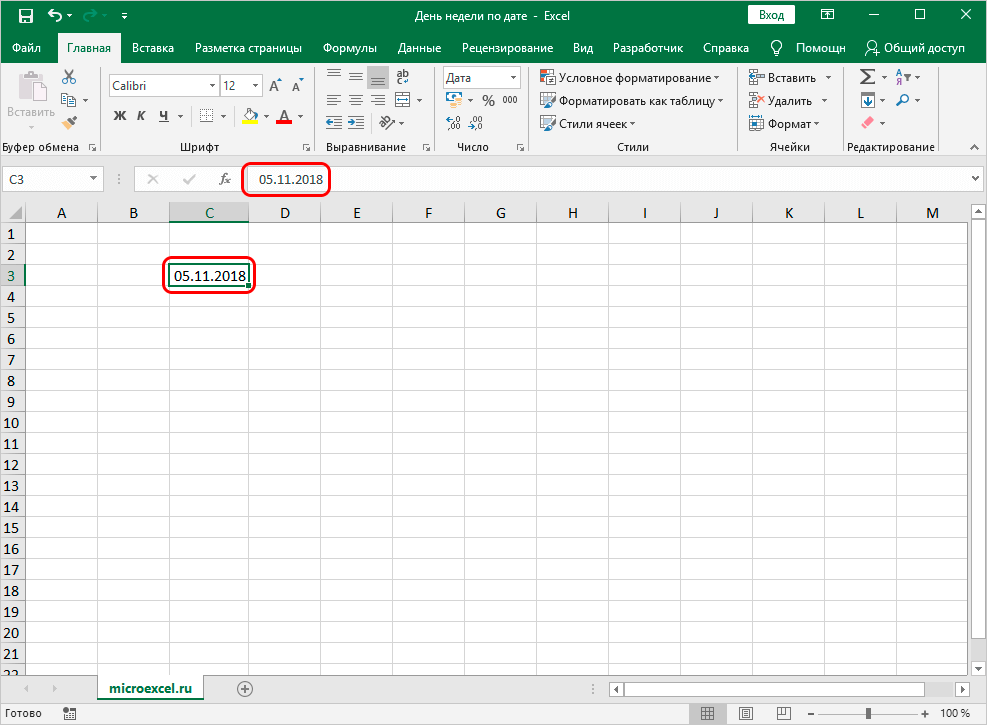The image size is (987, 725).
Task: Click the Общий доступ share button
Action: (x=915, y=48)
